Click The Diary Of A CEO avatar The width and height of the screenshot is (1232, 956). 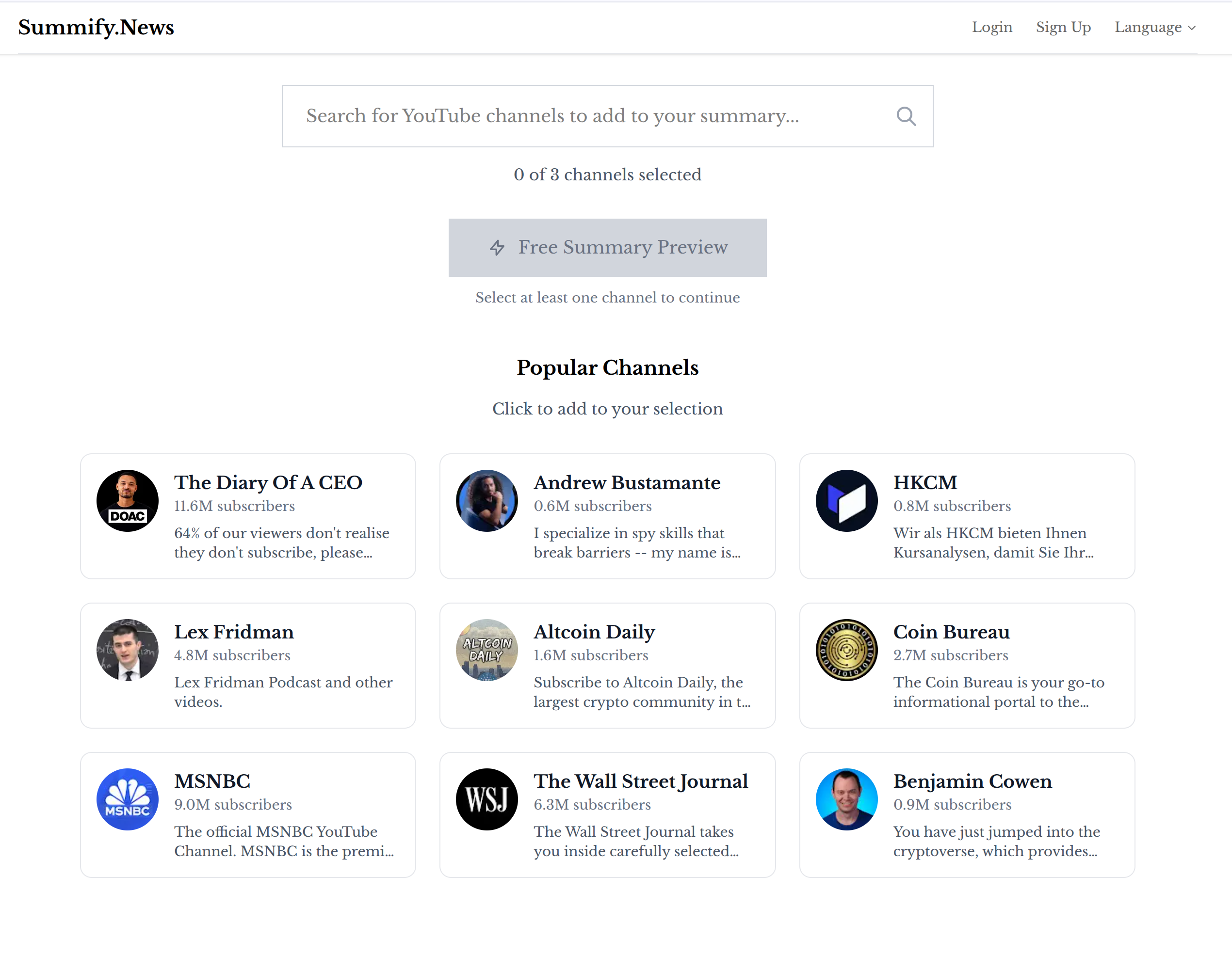click(128, 500)
